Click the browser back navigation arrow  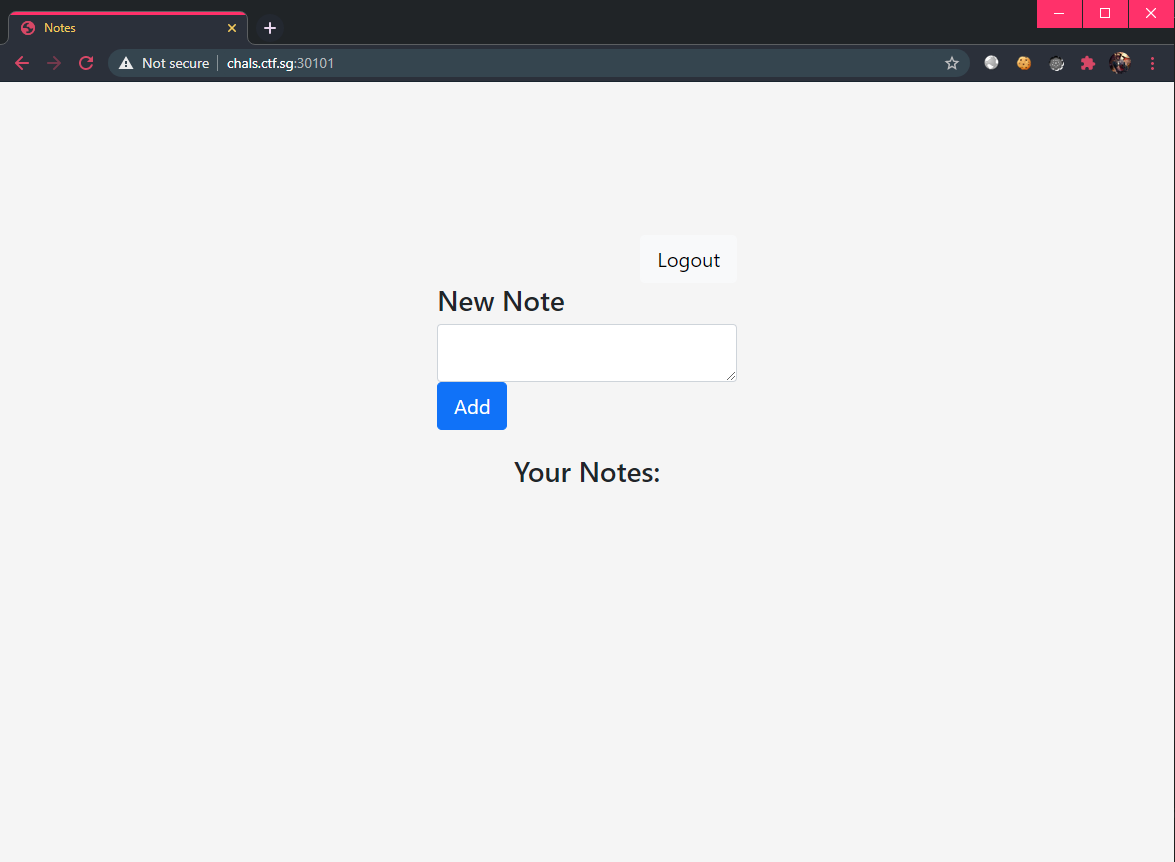(22, 62)
